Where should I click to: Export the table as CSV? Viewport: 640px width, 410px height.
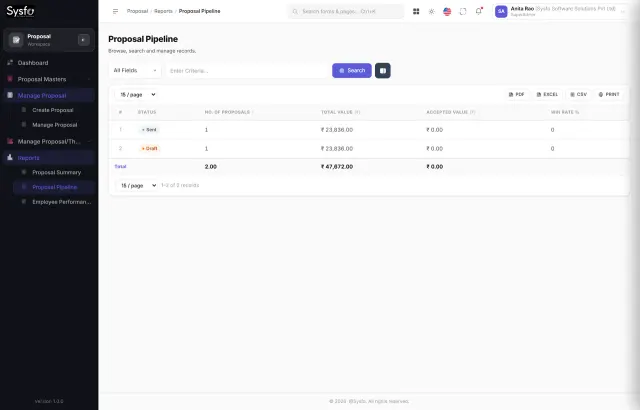(x=578, y=95)
